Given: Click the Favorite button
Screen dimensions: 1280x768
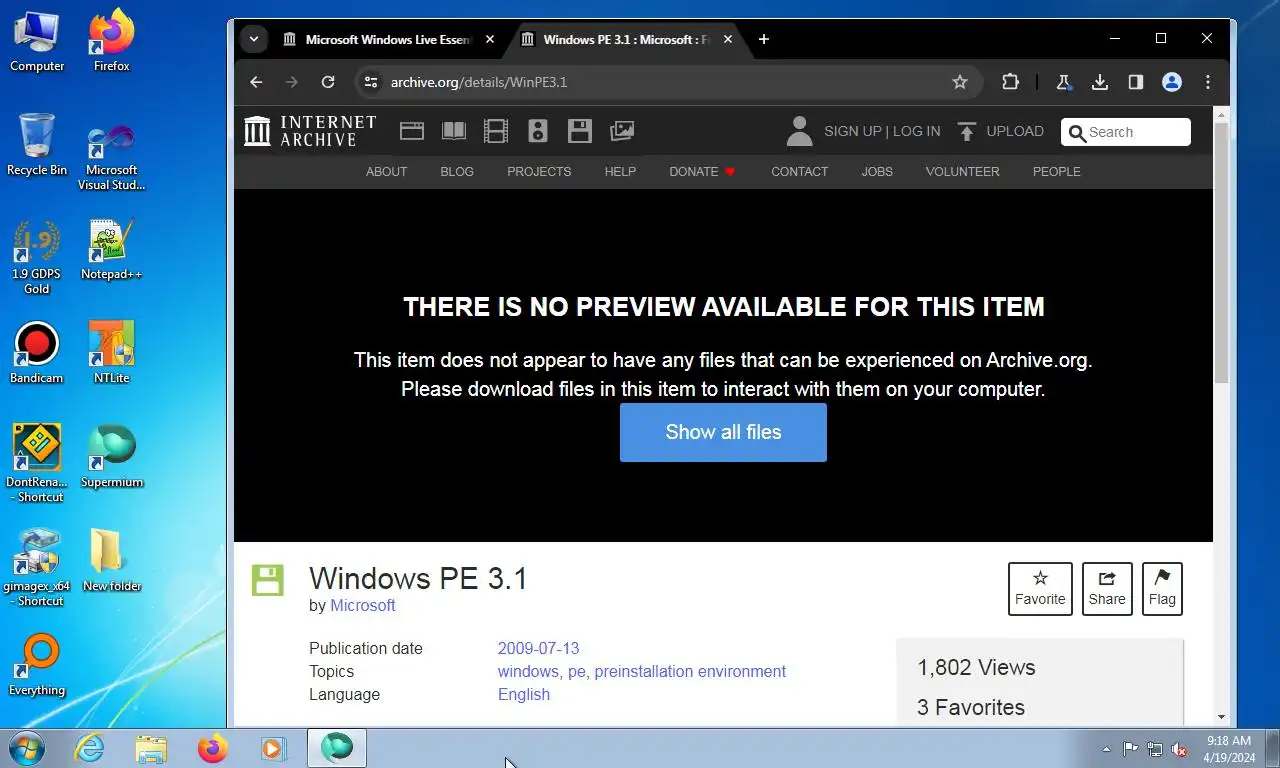Looking at the screenshot, I should pos(1040,589).
